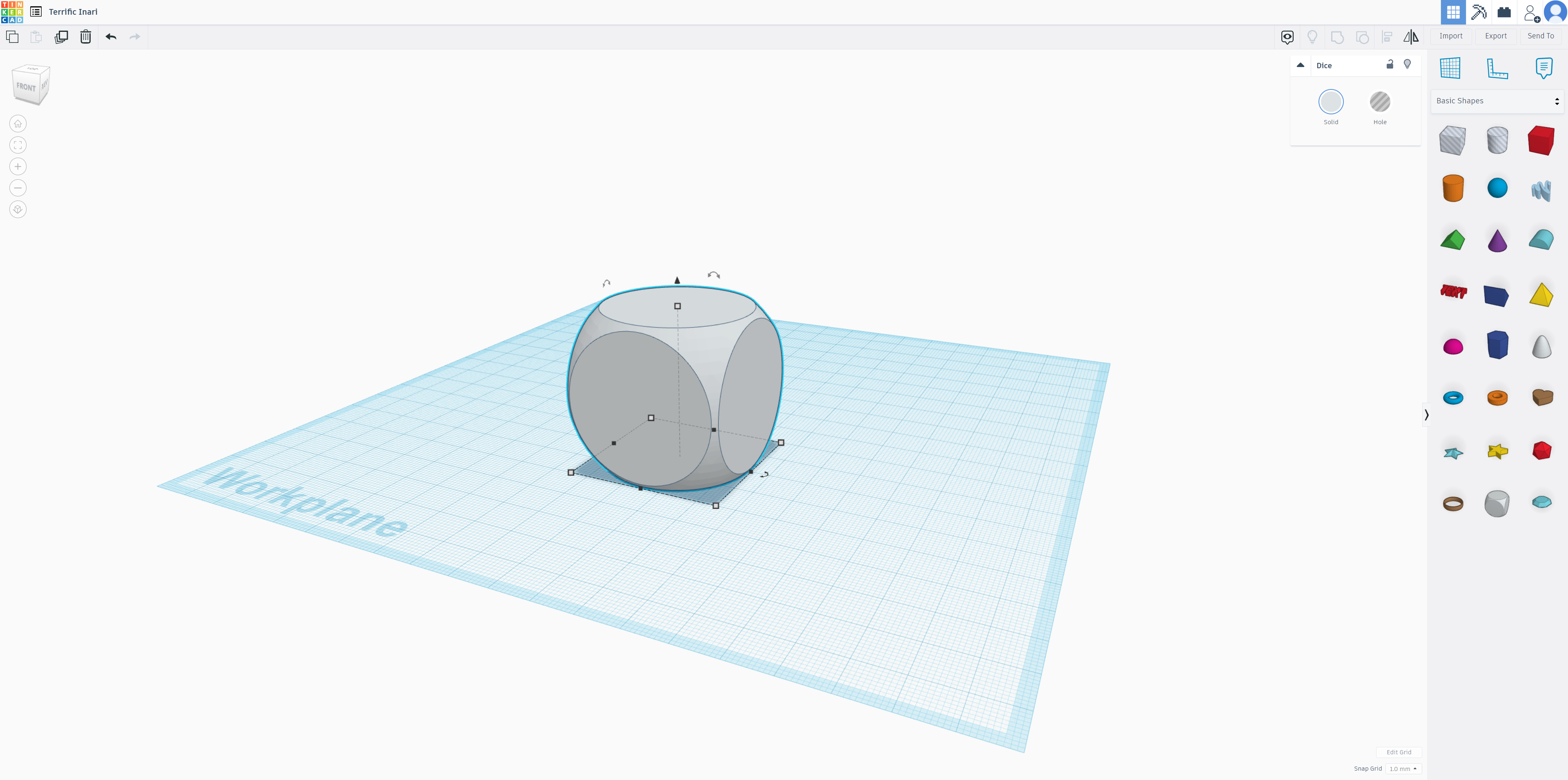Select the Solid option for the Dice

click(x=1331, y=102)
